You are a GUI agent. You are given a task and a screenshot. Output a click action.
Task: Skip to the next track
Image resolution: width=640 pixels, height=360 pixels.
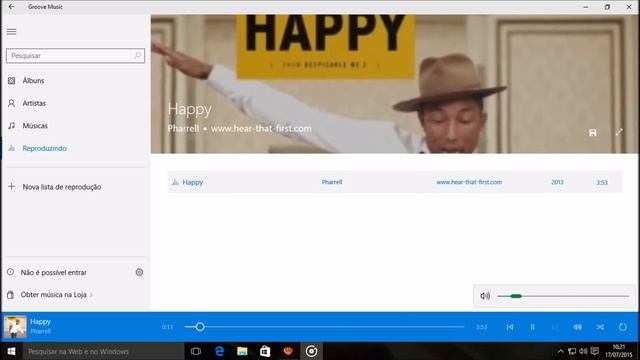555,327
